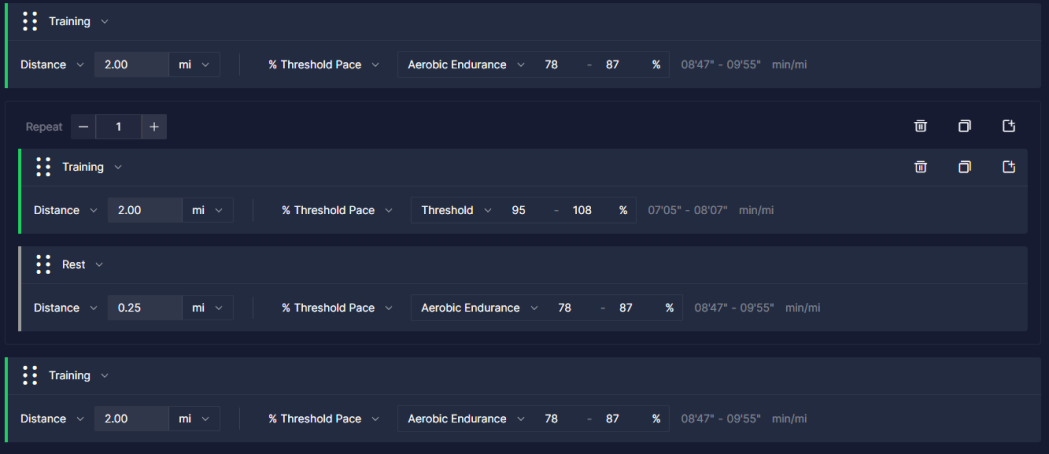Duplicate the Threshold training step via its copy icon
Image resolution: width=1049 pixels, height=454 pixels.
pyautogui.click(x=964, y=167)
